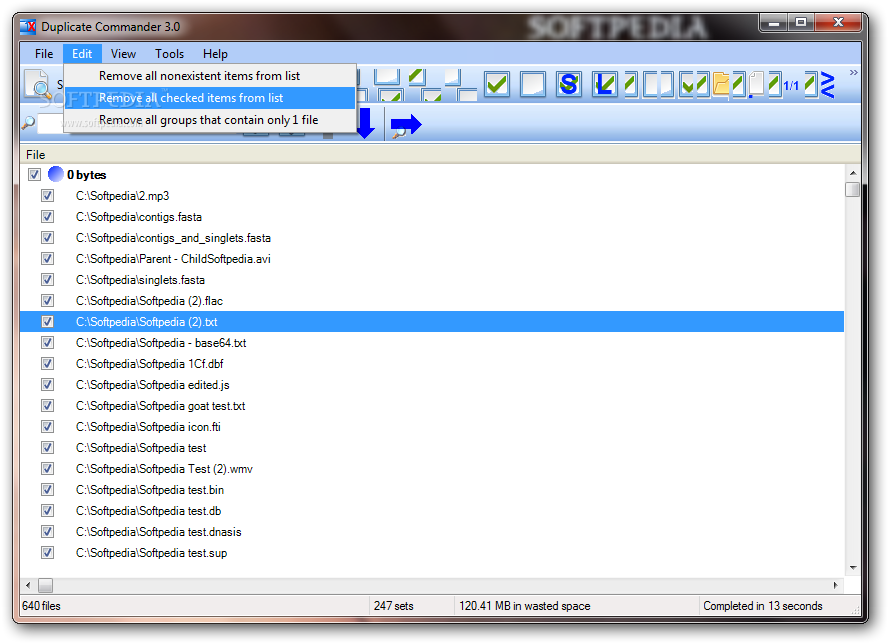This screenshot has height=644, width=889.
Task: Click the search document icon at toolbar start
Action: pyautogui.click(x=38, y=85)
